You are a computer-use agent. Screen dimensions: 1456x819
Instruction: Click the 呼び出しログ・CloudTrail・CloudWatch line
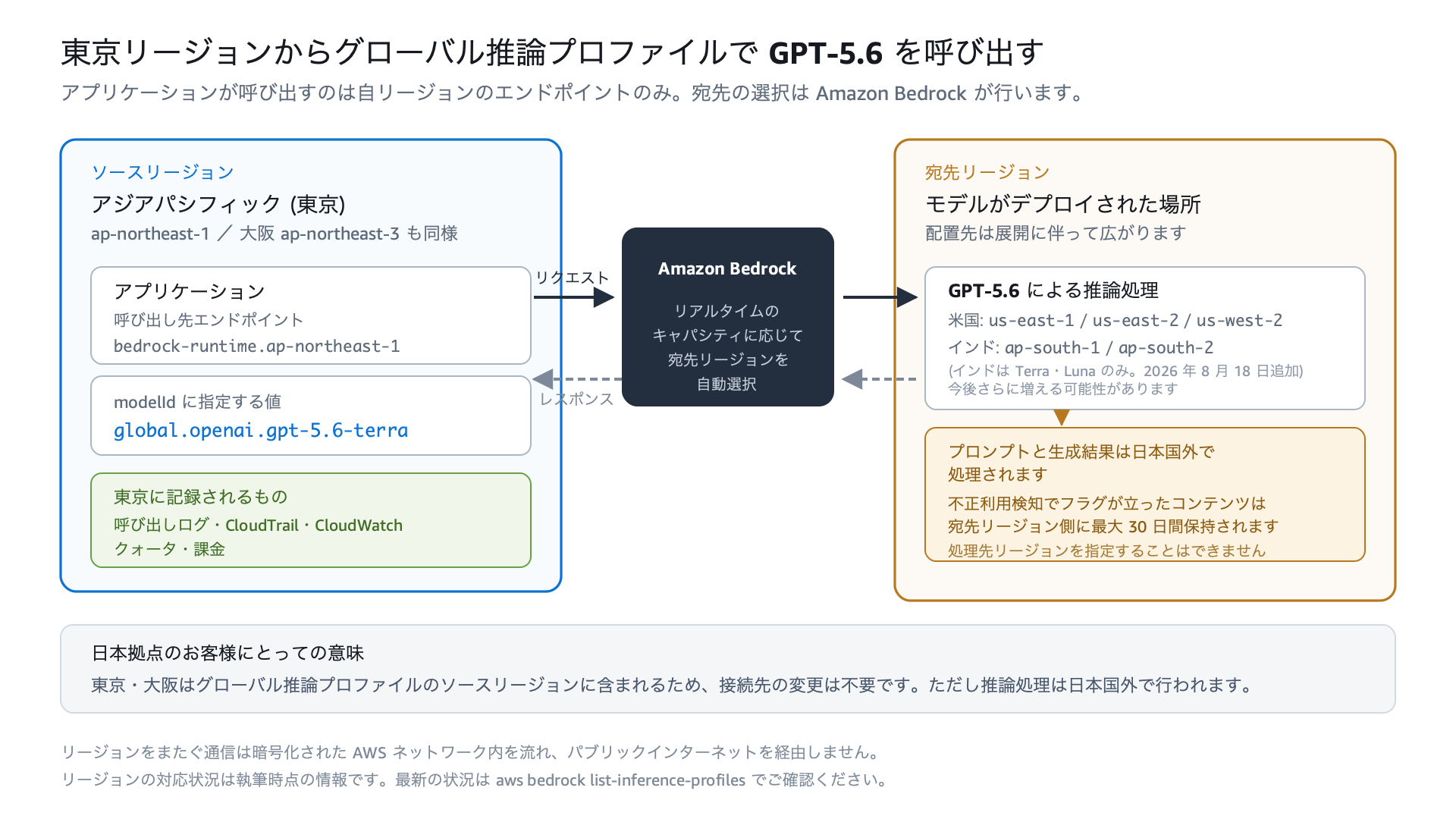pos(258,526)
